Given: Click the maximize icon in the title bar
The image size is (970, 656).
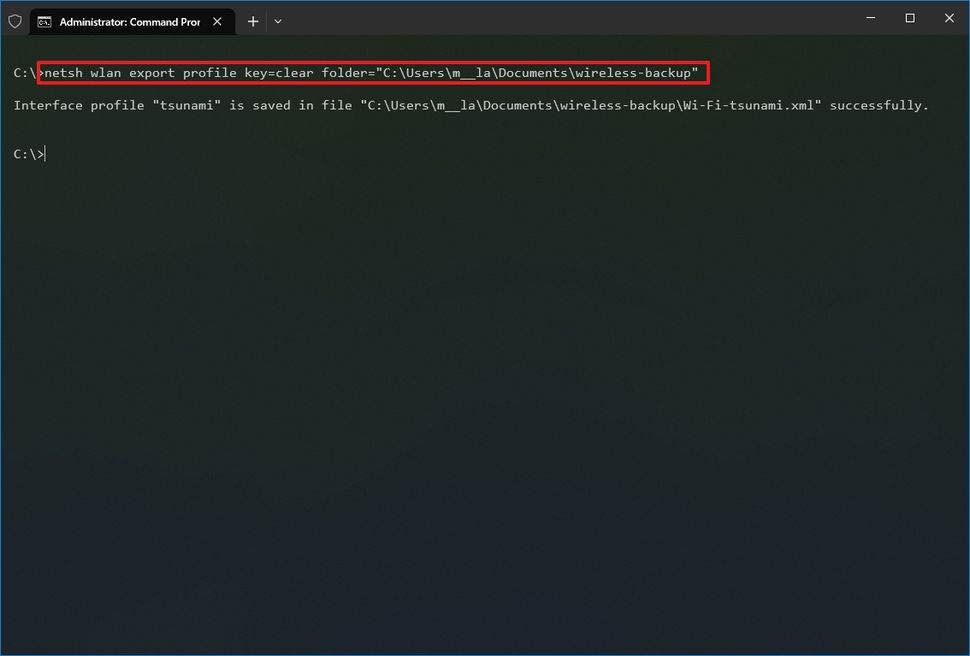Looking at the screenshot, I should point(909,17).
